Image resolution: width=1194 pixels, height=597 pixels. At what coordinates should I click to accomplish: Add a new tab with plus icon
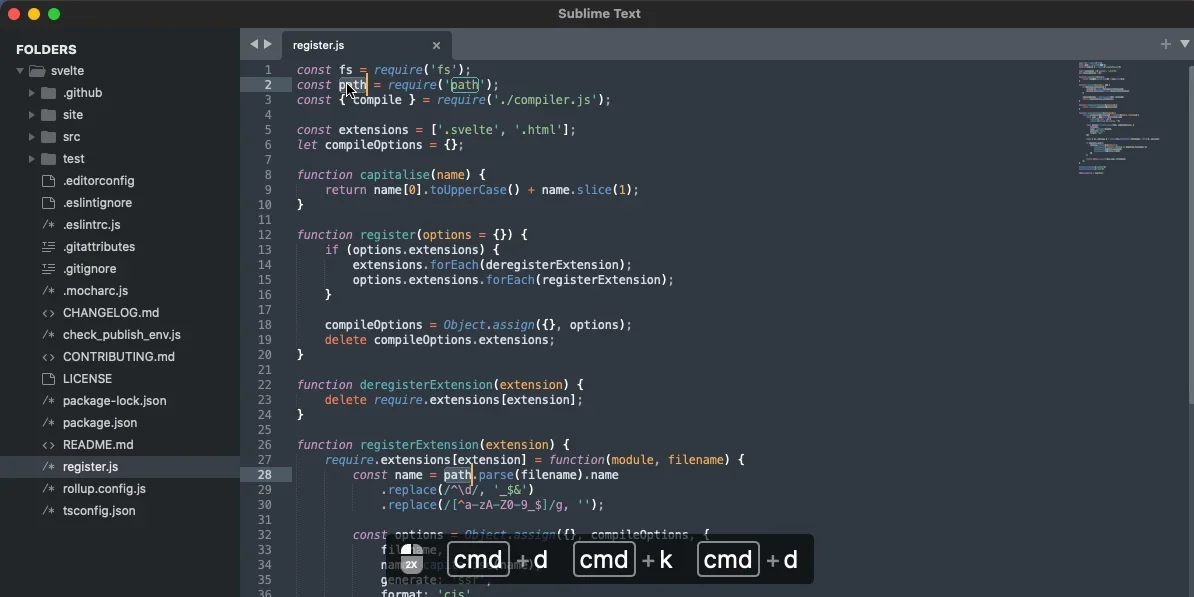point(1165,44)
